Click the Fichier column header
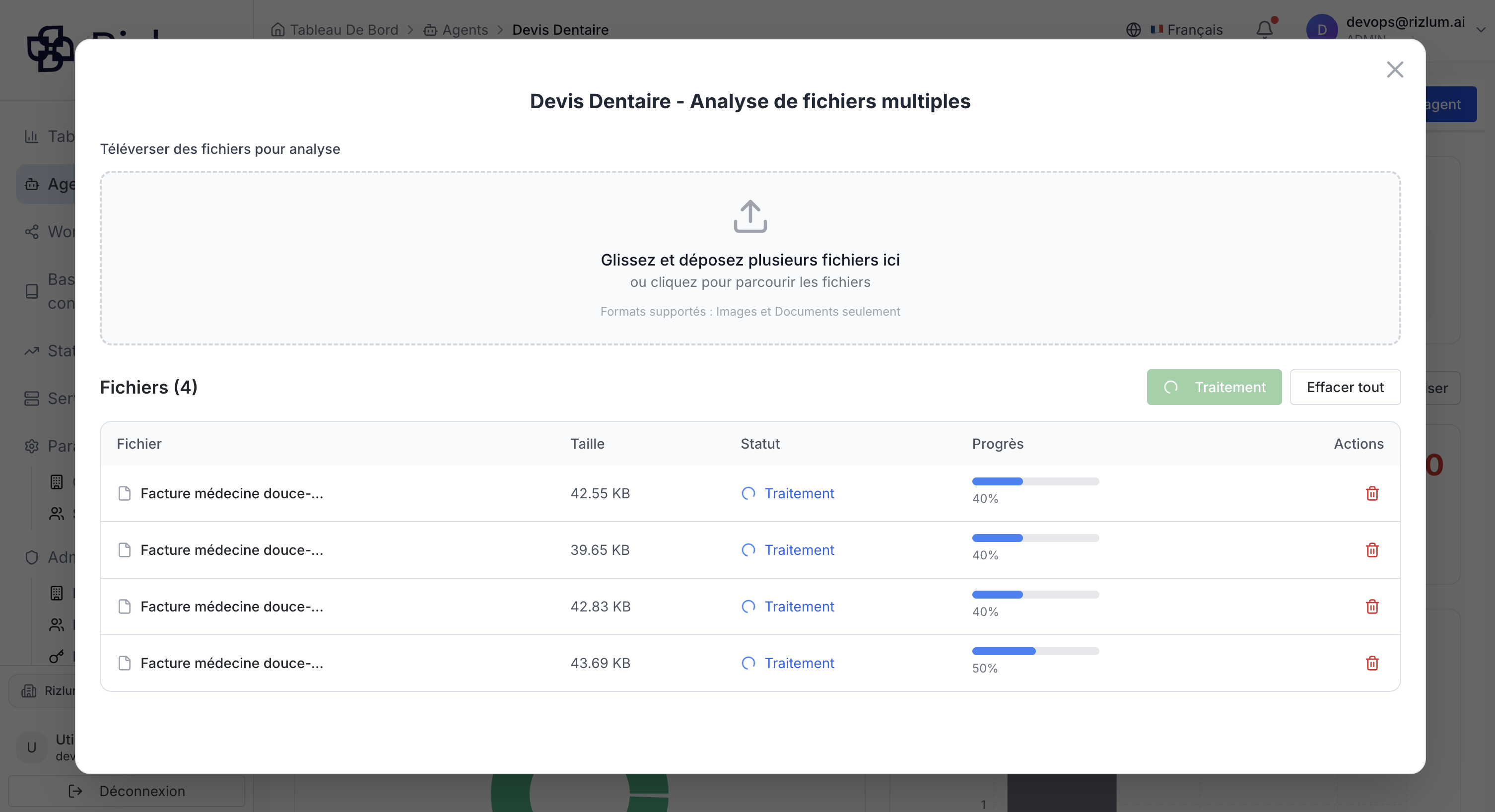This screenshot has width=1495, height=812. (x=139, y=444)
